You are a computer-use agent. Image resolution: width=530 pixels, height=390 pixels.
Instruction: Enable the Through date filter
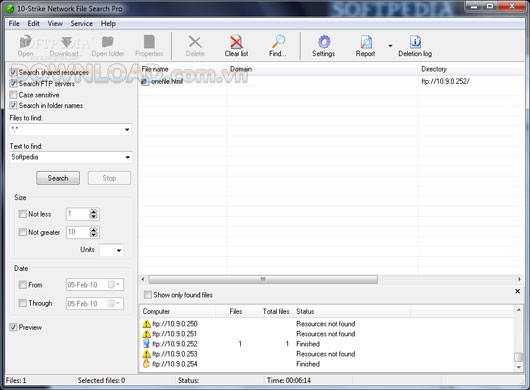[x=23, y=303]
